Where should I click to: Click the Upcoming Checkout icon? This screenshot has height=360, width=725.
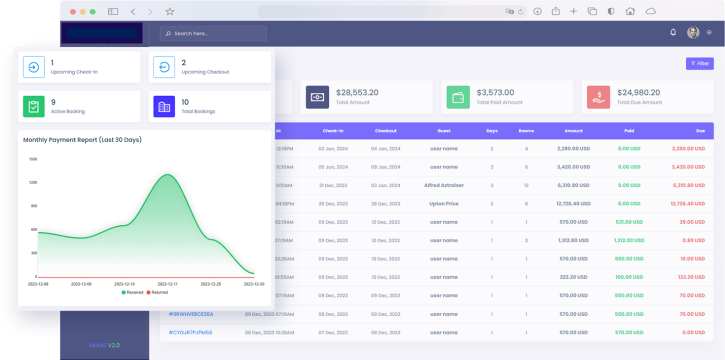pyautogui.click(x=164, y=67)
